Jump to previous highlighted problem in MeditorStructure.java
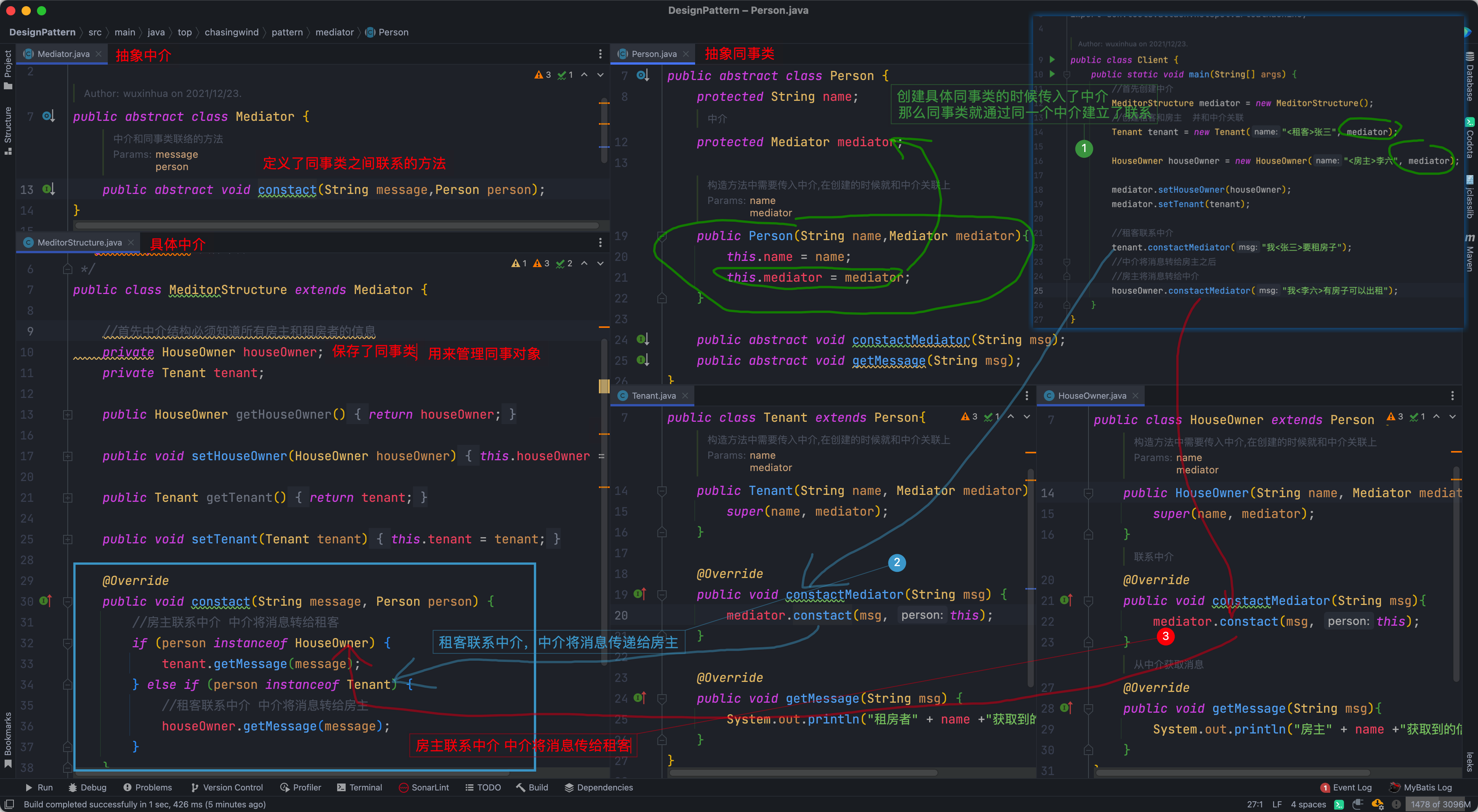 (584, 263)
